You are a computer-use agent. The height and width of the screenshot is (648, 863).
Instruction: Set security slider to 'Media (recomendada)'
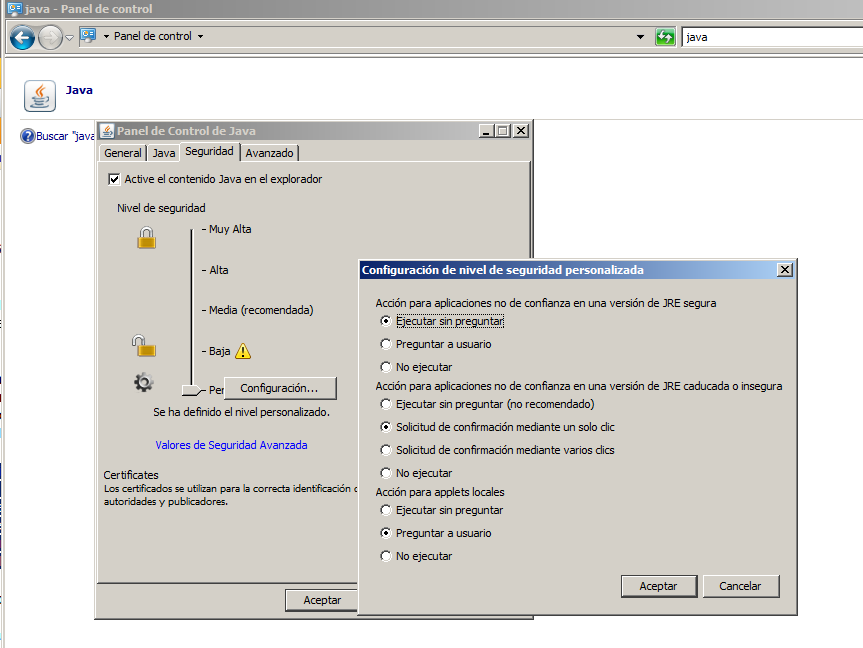(261, 310)
